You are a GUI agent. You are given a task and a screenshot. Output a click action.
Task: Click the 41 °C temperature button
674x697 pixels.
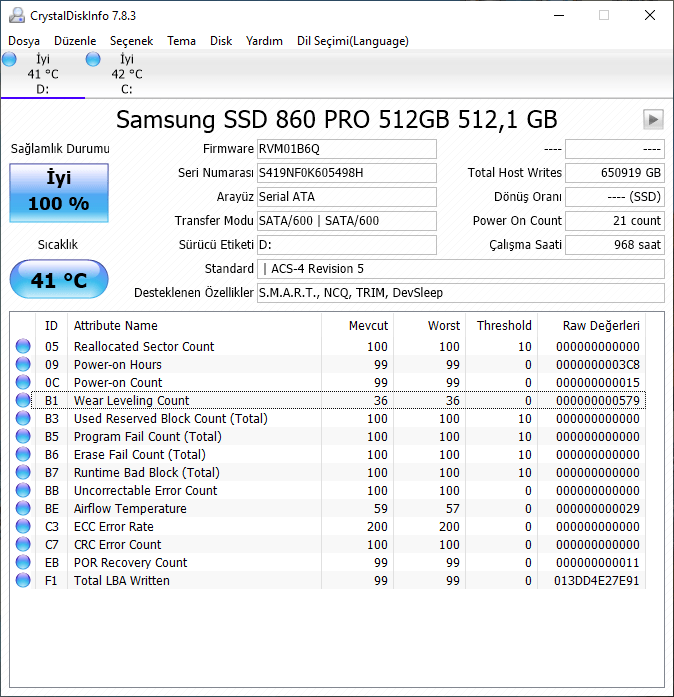point(59,279)
